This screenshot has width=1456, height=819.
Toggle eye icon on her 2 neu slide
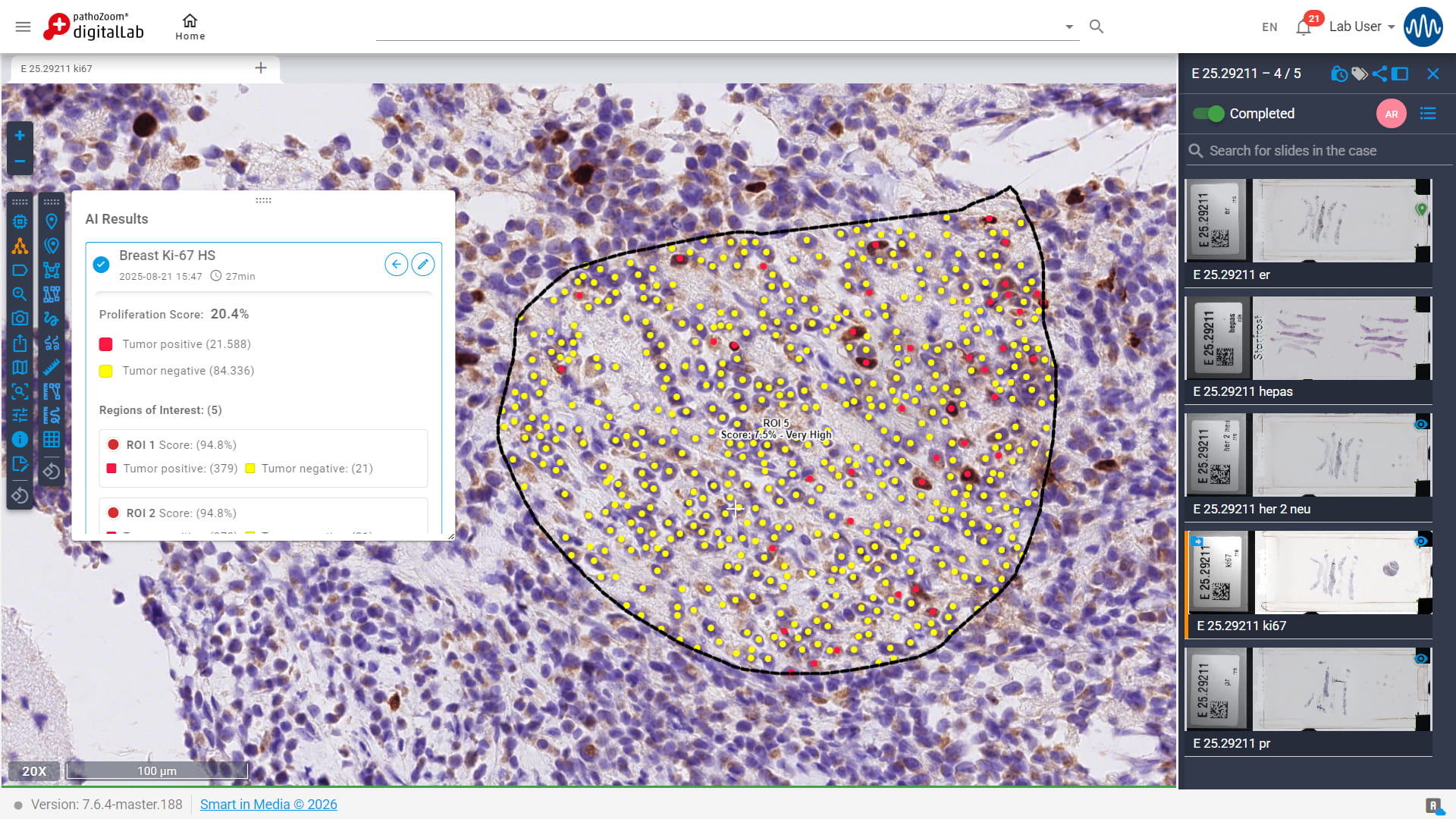pyautogui.click(x=1421, y=424)
